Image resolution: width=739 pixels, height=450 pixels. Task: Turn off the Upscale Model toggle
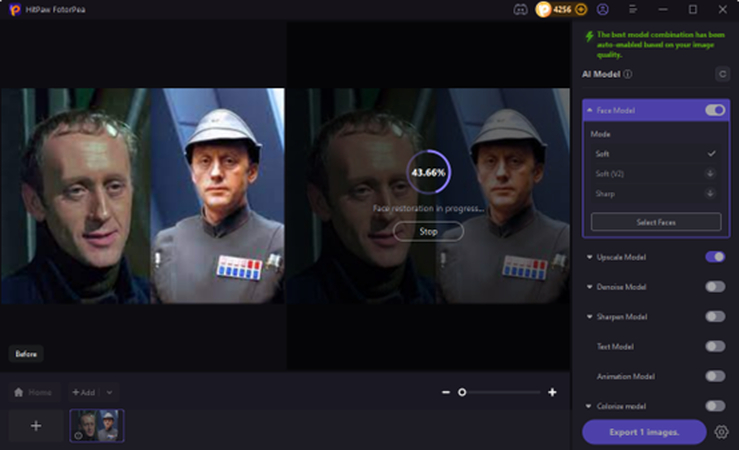715,257
